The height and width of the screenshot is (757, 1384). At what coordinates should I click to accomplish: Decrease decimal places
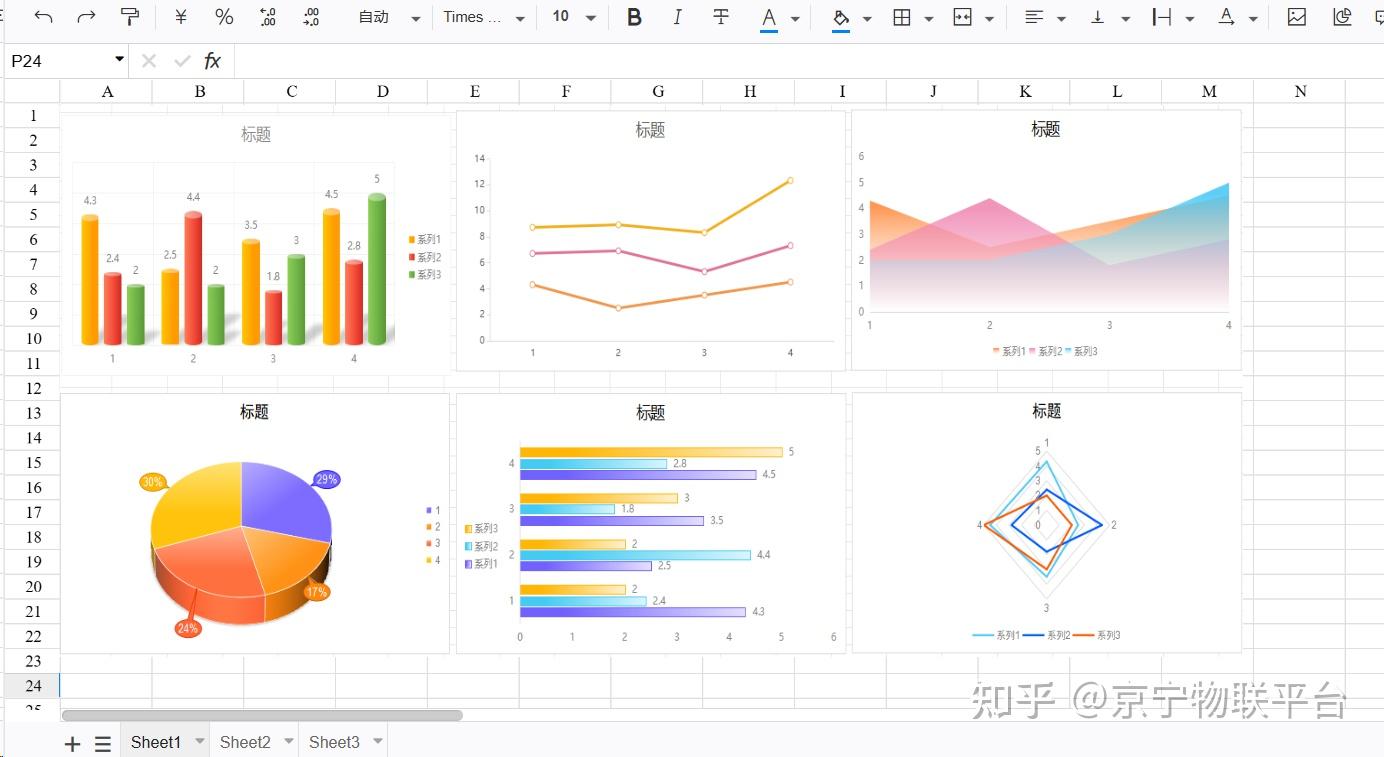[268, 17]
